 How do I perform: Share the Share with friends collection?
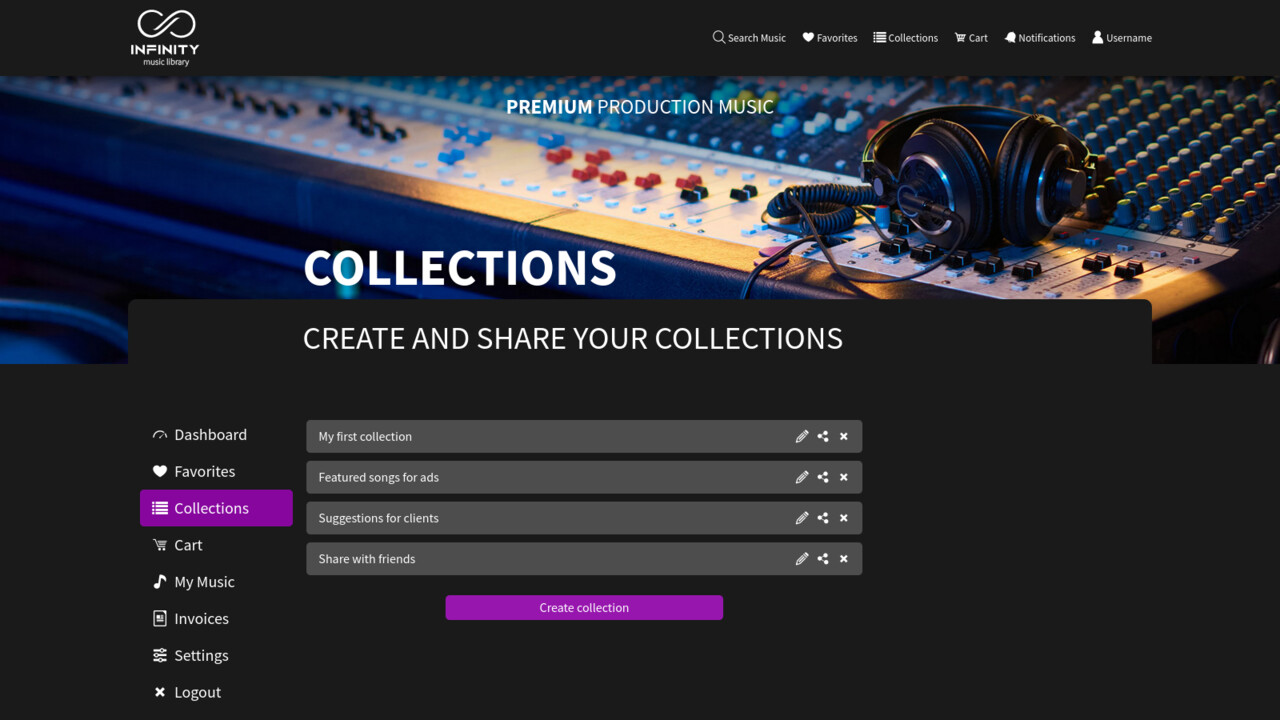tap(823, 559)
